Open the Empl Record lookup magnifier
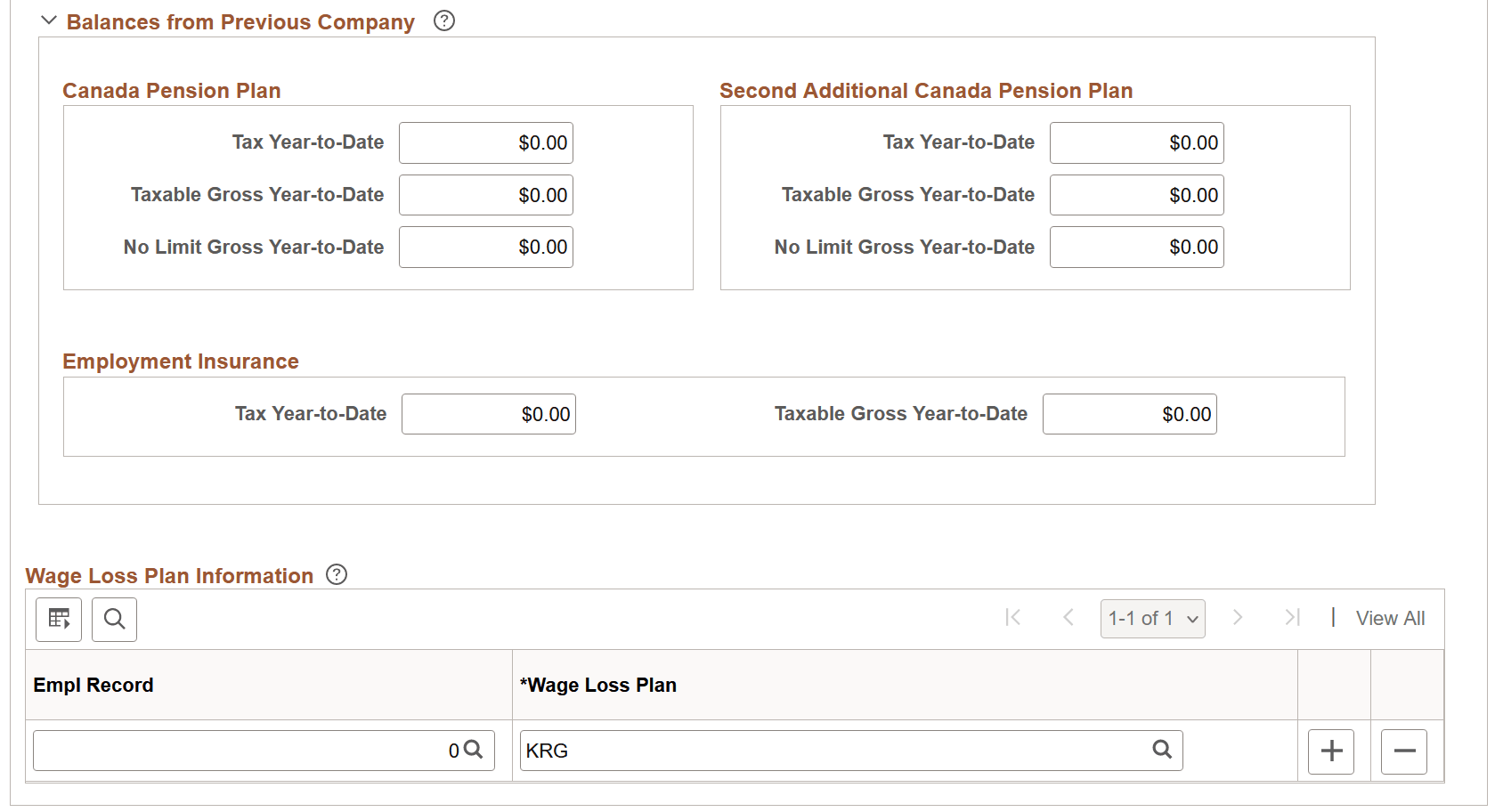The width and height of the screenshot is (1495, 812). [x=473, y=750]
